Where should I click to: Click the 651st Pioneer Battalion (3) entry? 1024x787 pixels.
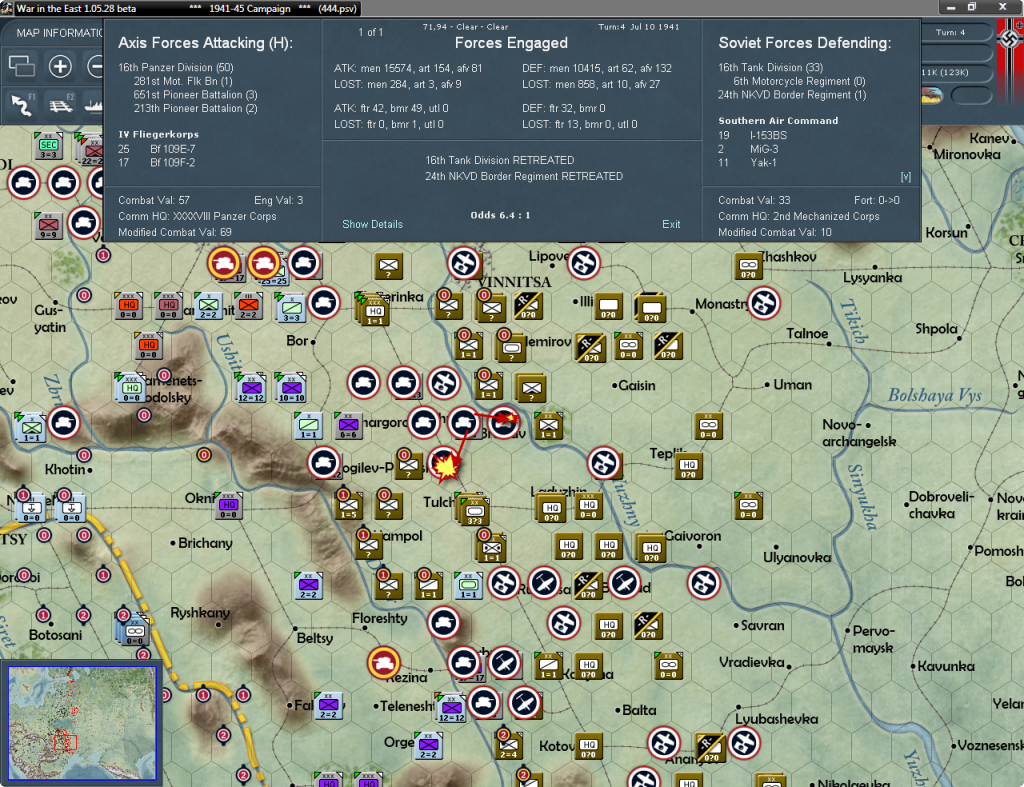(x=195, y=95)
